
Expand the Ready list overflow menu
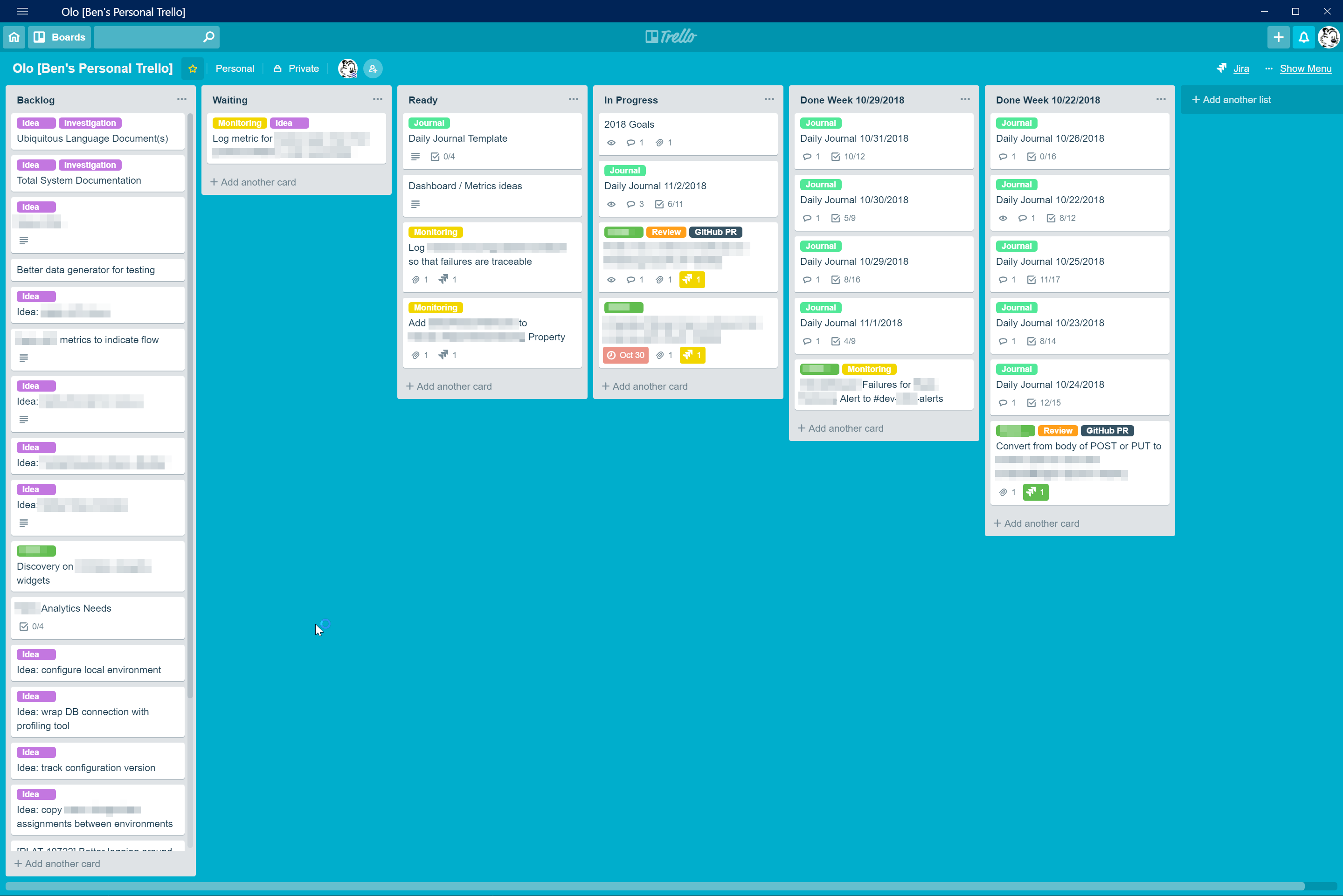pyautogui.click(x=573, y=99)
